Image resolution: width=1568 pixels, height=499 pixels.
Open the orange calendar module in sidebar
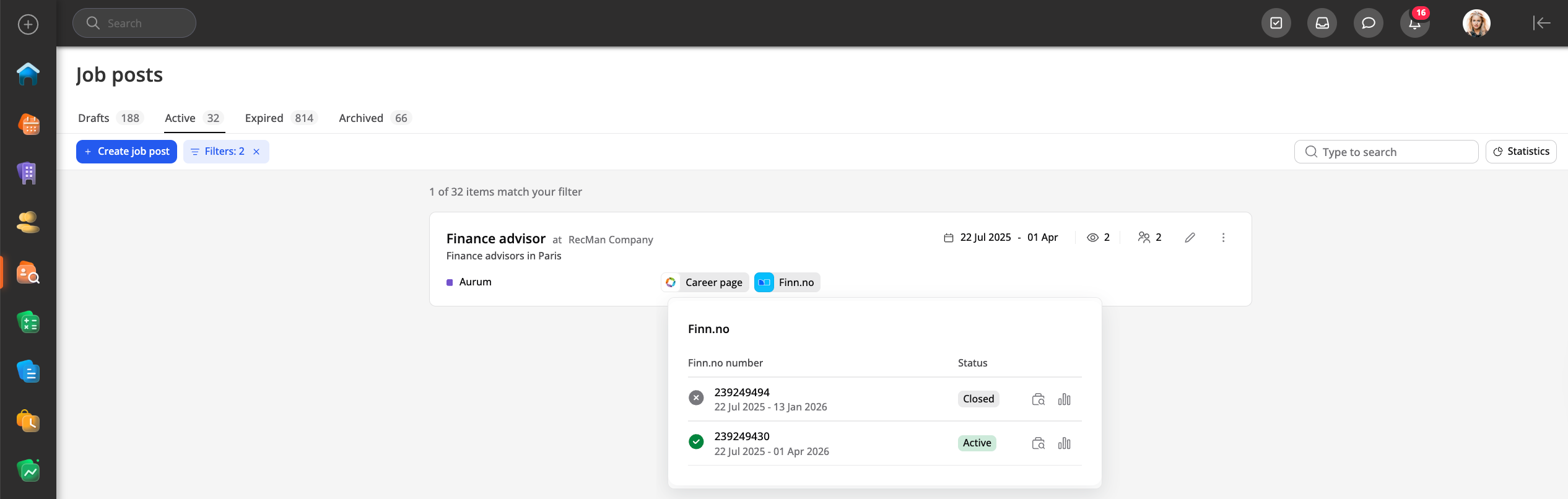28,124
